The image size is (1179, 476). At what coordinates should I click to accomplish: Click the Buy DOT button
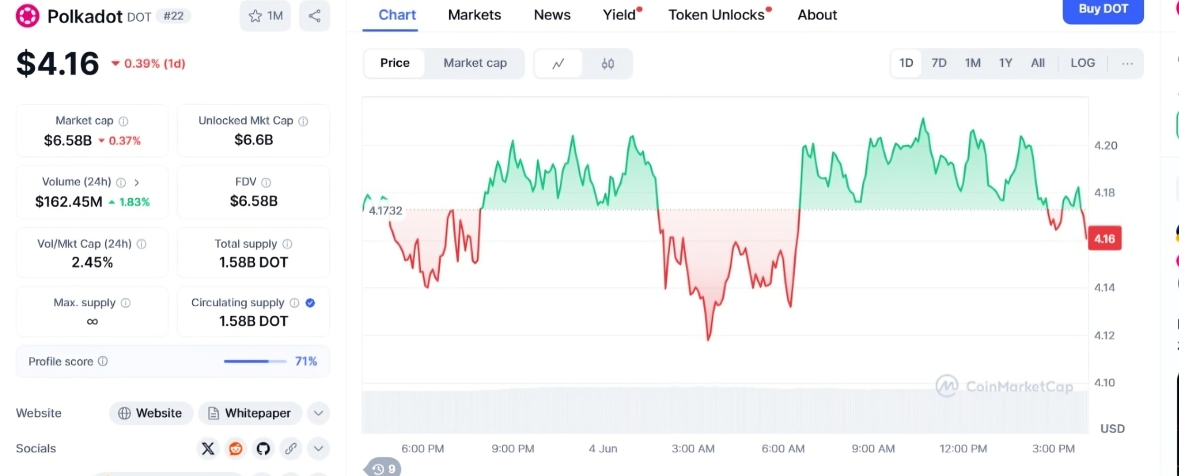click(1103, 10)
